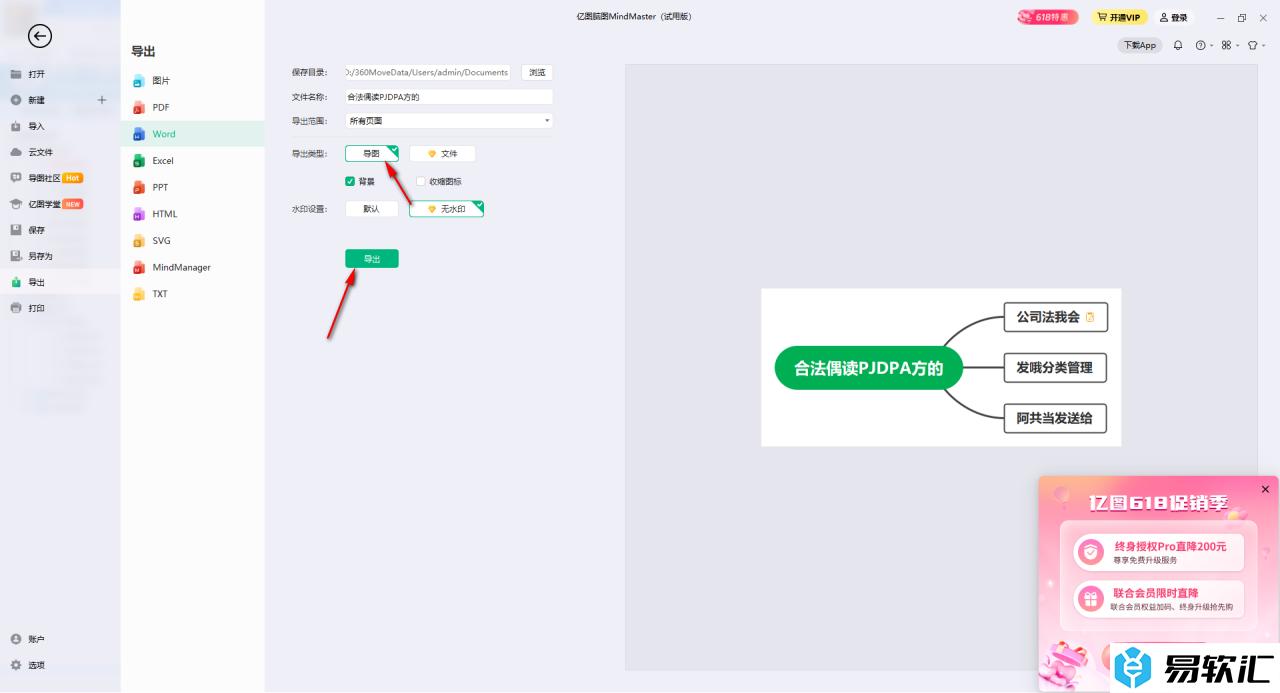This screenshot has width=1280, height=693.
Task: Choose 图片 export format
Action: (x=193, y=80)
